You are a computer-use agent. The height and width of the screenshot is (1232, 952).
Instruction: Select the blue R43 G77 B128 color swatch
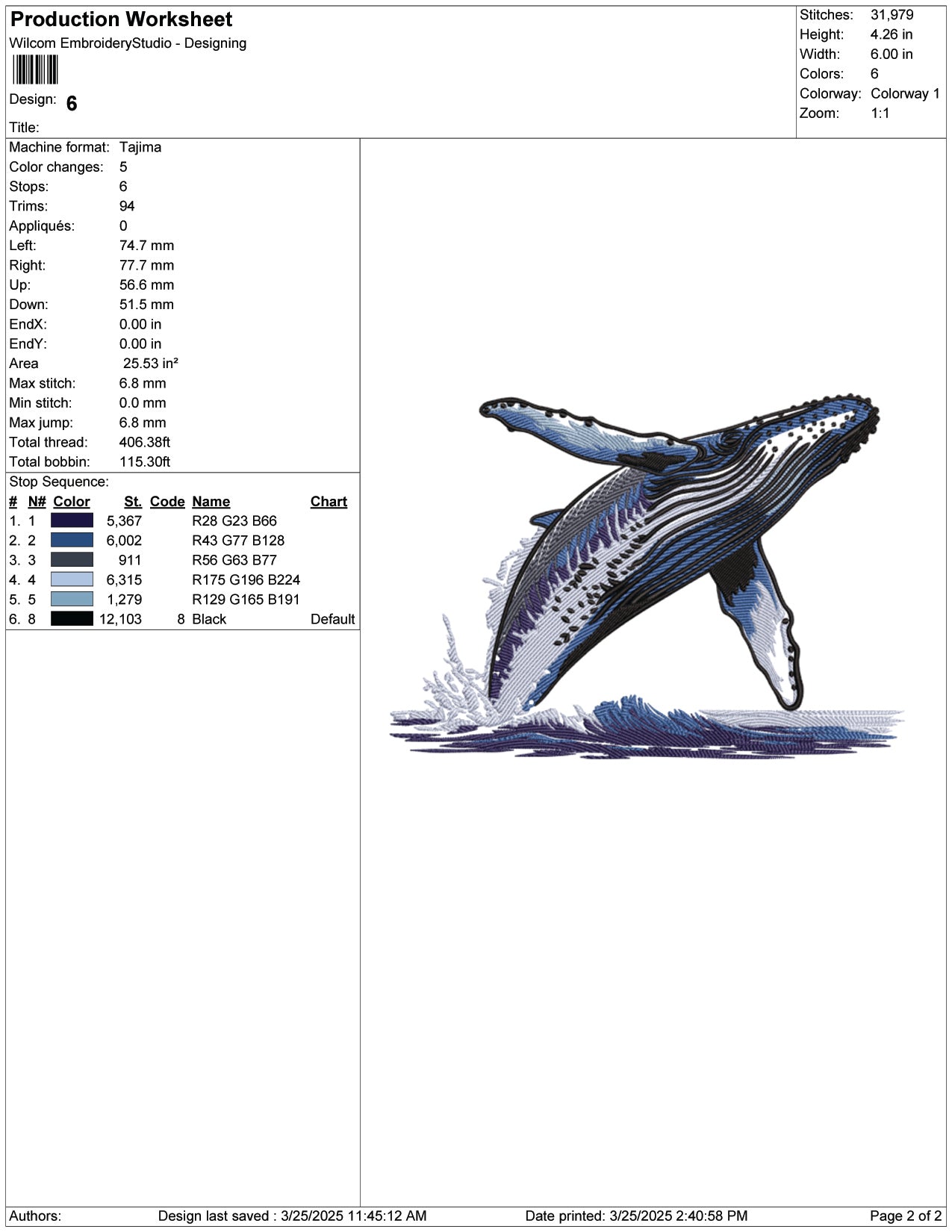click(x=72, y=540)
